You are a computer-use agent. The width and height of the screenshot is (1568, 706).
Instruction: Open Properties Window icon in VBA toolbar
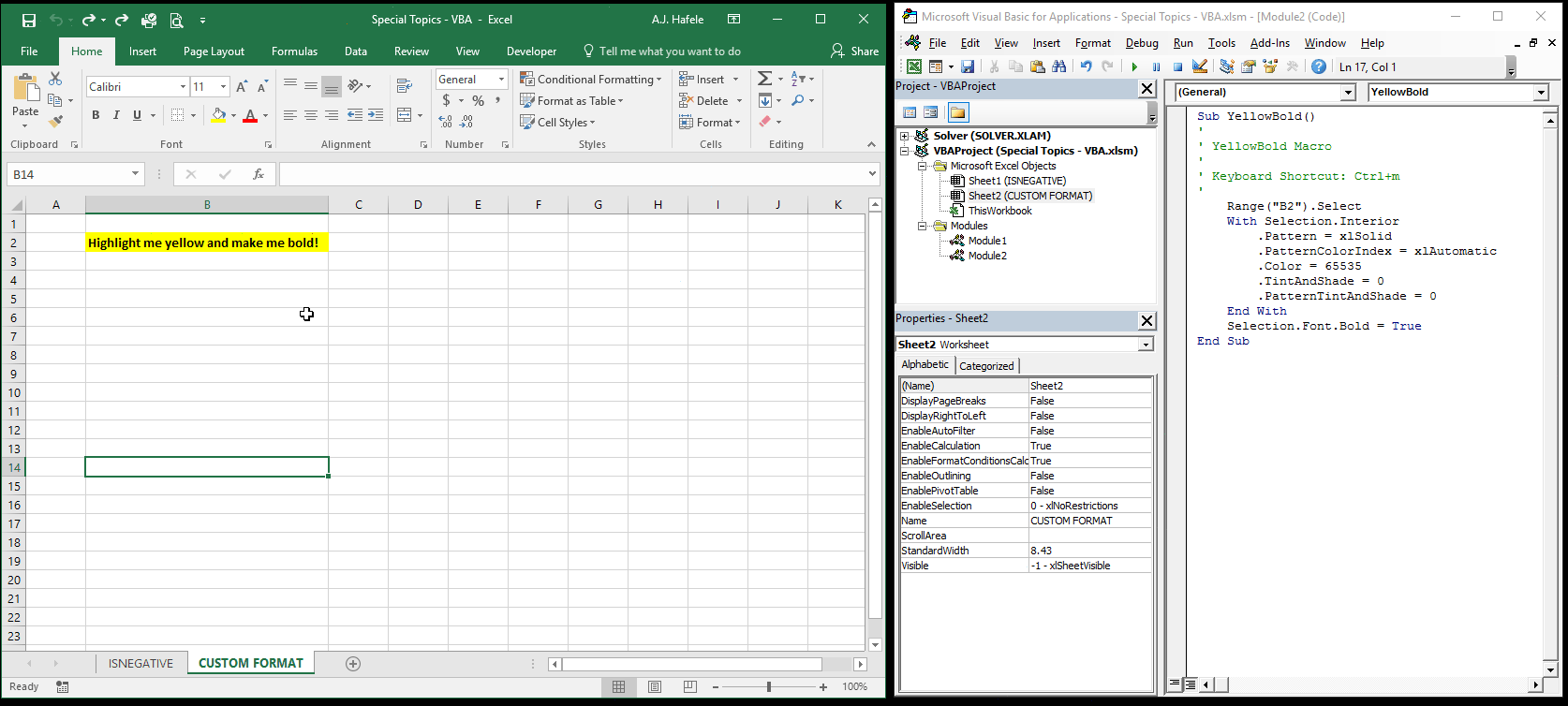1249,67
